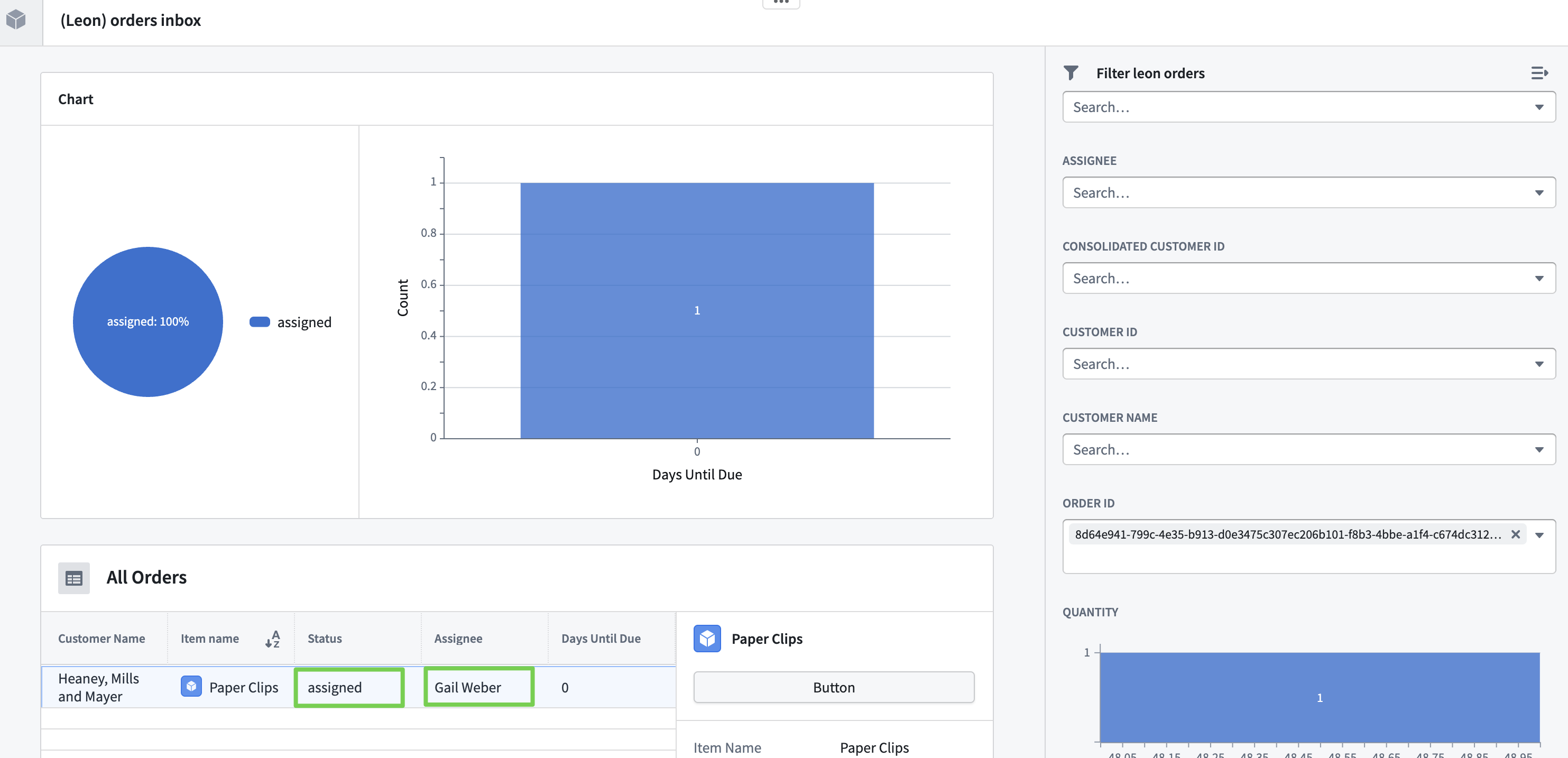Click the Days Until Due column header
This screenshot has width=1568, height=758.
600,639
